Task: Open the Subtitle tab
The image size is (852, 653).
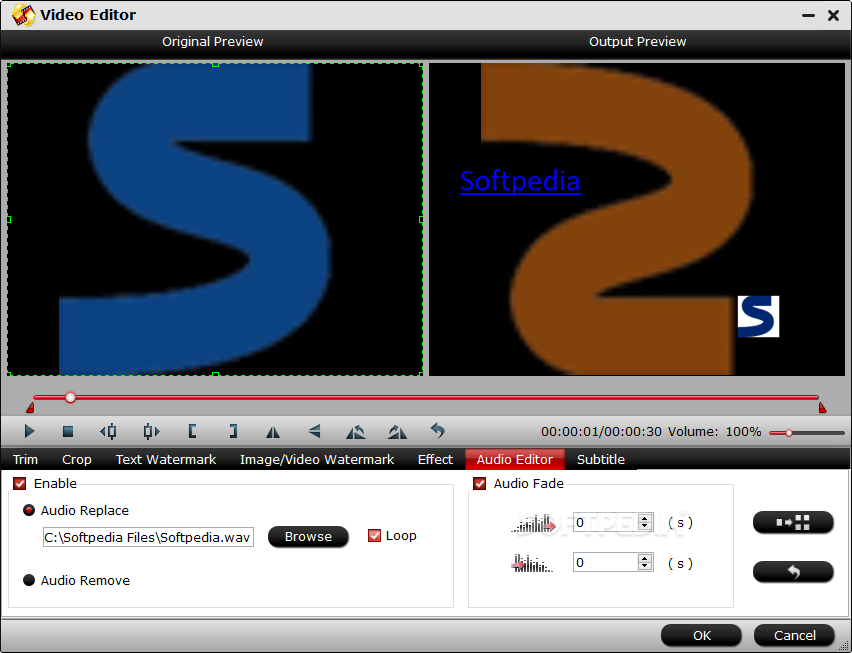Action: (x=600, y=460)
